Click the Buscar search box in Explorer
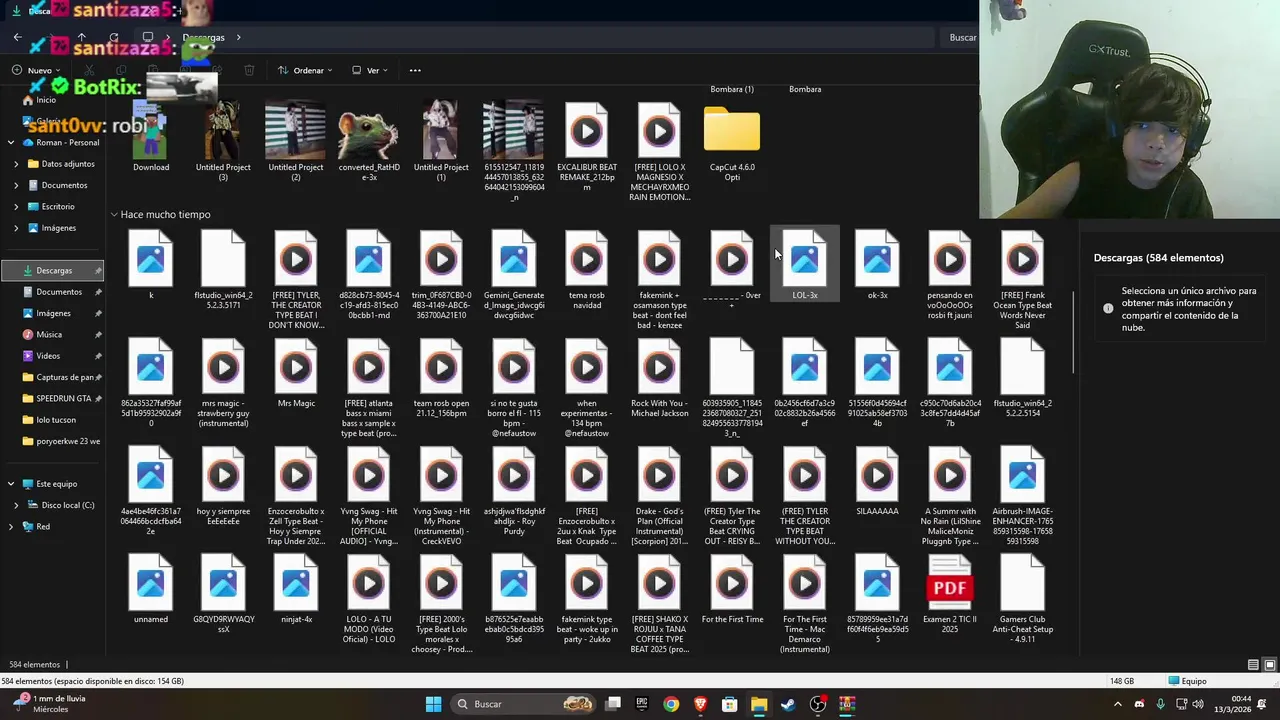Image resolution: width=1280 pixels, height=720 pixels. click(x=960, y=37)
